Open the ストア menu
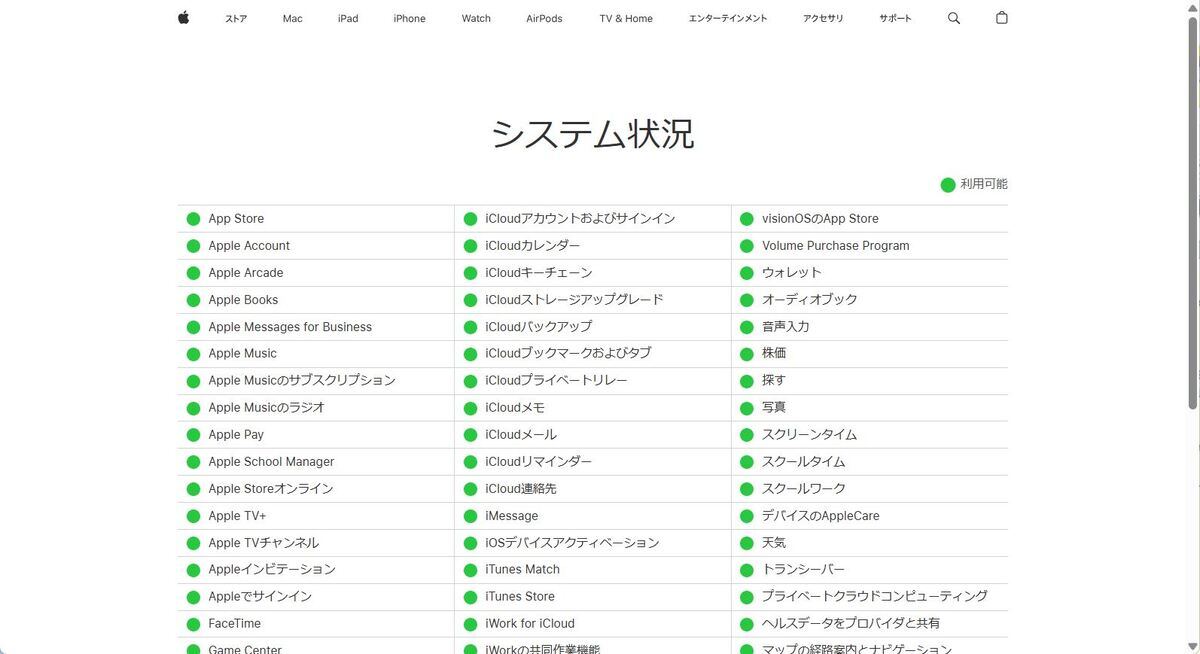Image resolution: width=1200 pixels, height=654 pixels. tap(236, 18)
